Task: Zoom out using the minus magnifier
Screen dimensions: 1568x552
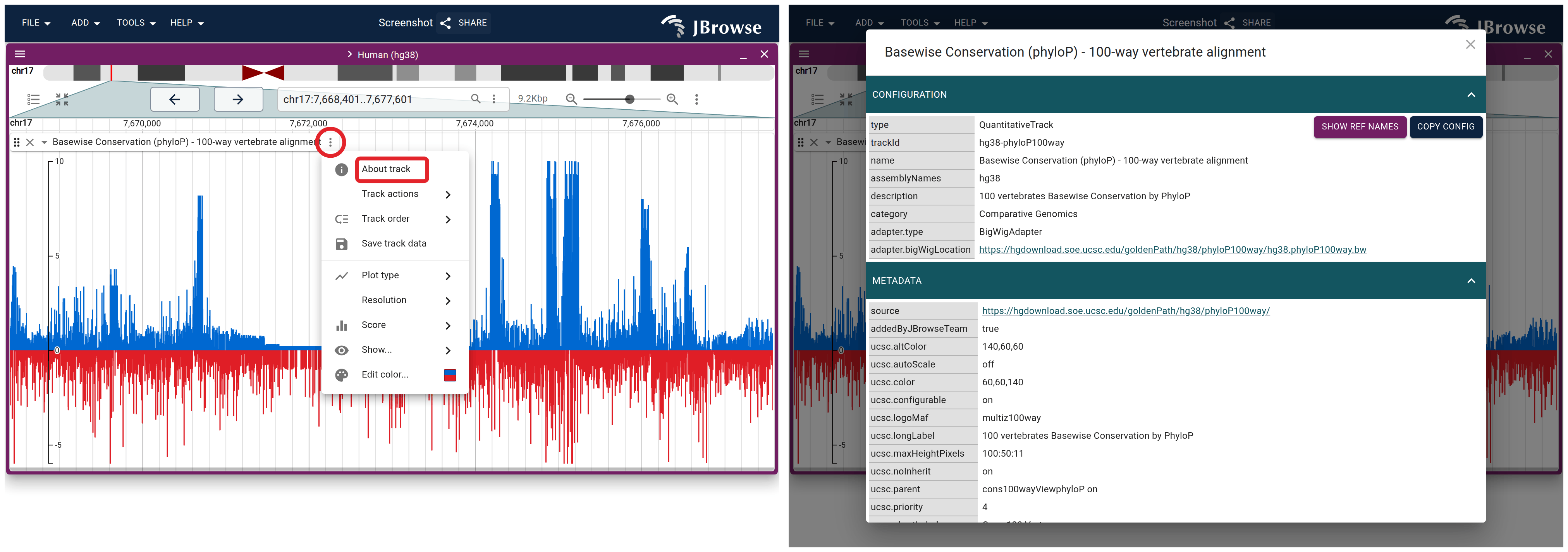Action: [571, 99]
